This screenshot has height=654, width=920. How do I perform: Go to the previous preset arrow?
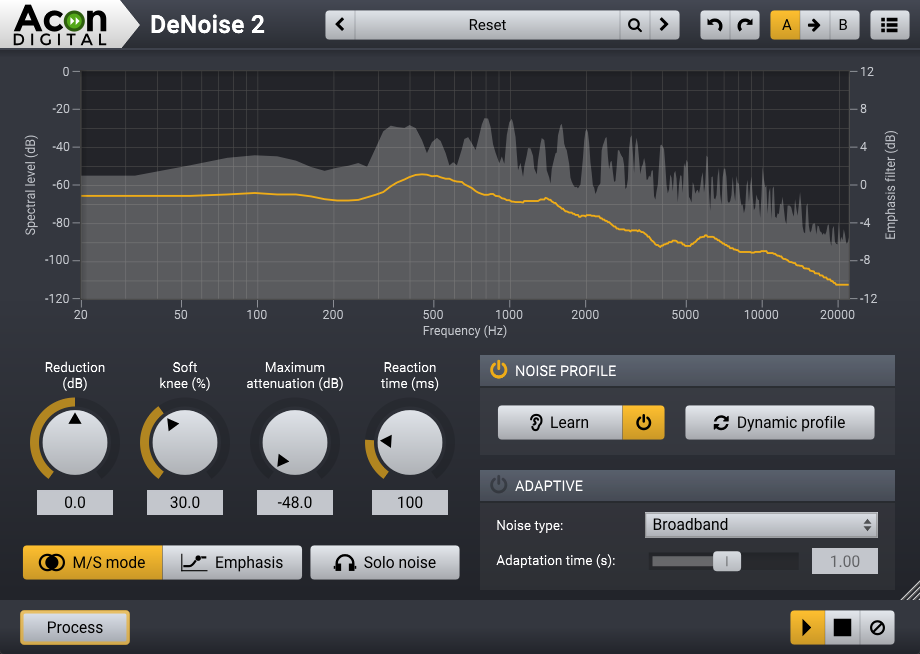[340, 25]
